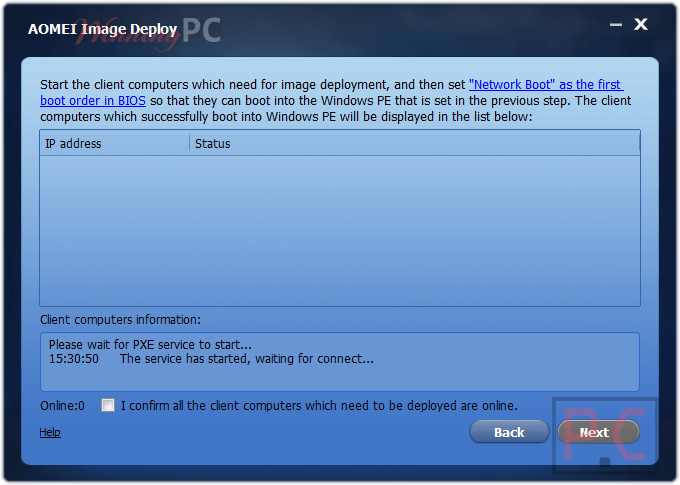Minimize the AOMEI Image Deploy window

coord(613,25)
